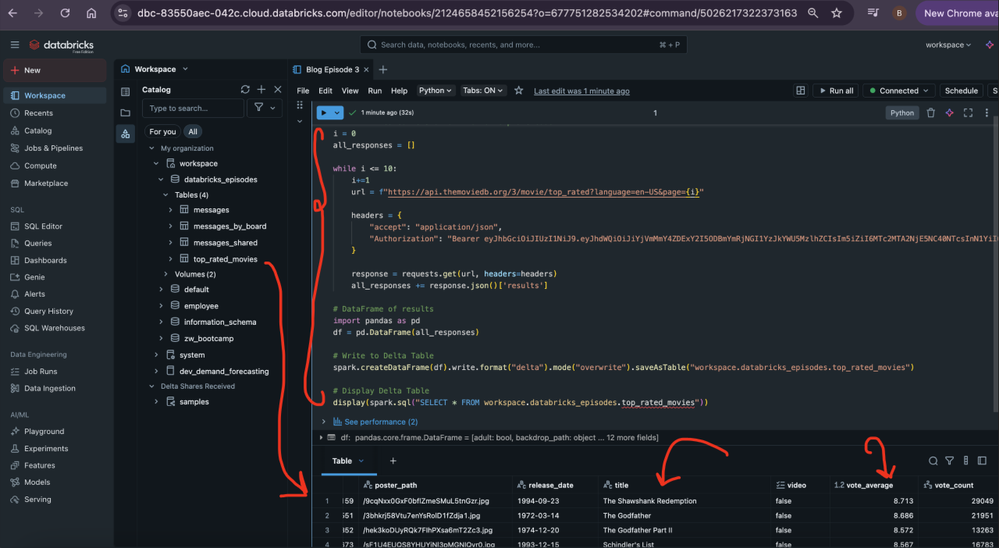Open the Tabs: ON dropdown

click(x=483, y=91)
